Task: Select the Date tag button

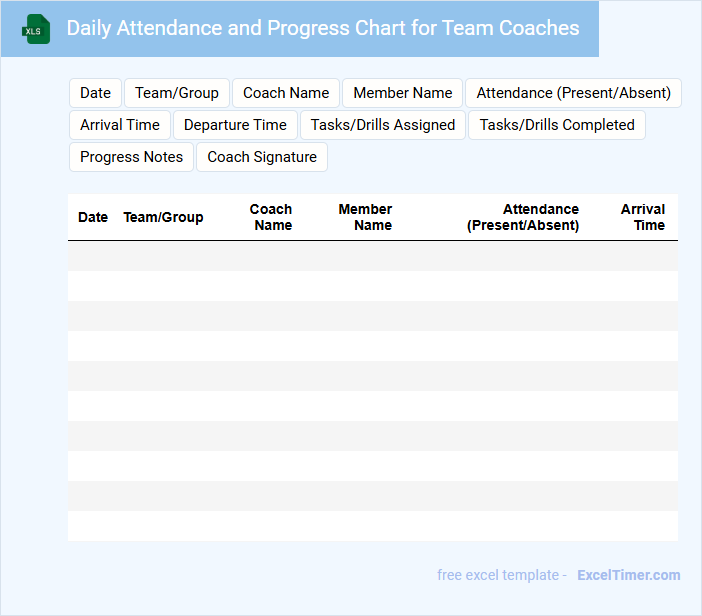Action: pyautogui.click(x=95, y=93)
